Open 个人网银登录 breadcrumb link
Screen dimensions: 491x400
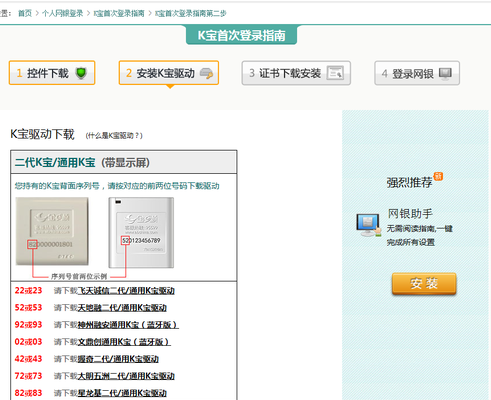coord(62,13)
